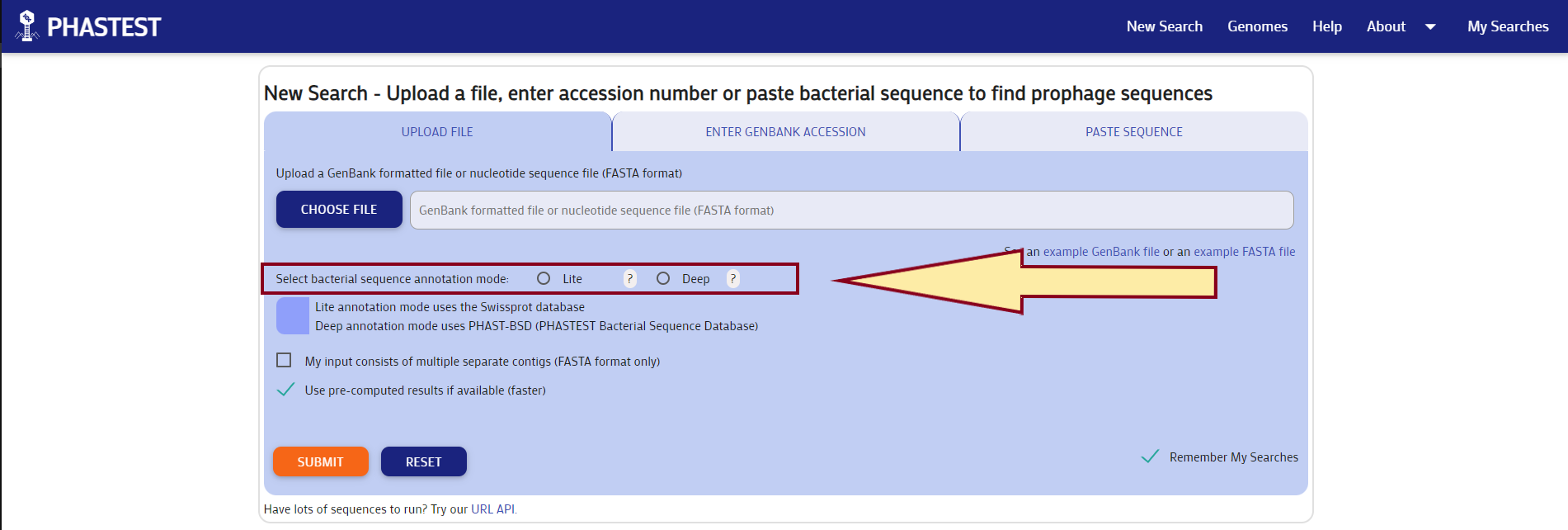Open the example GenBank file link
The height and width of the screenshot is (530, 1568).
(1101, 252)
